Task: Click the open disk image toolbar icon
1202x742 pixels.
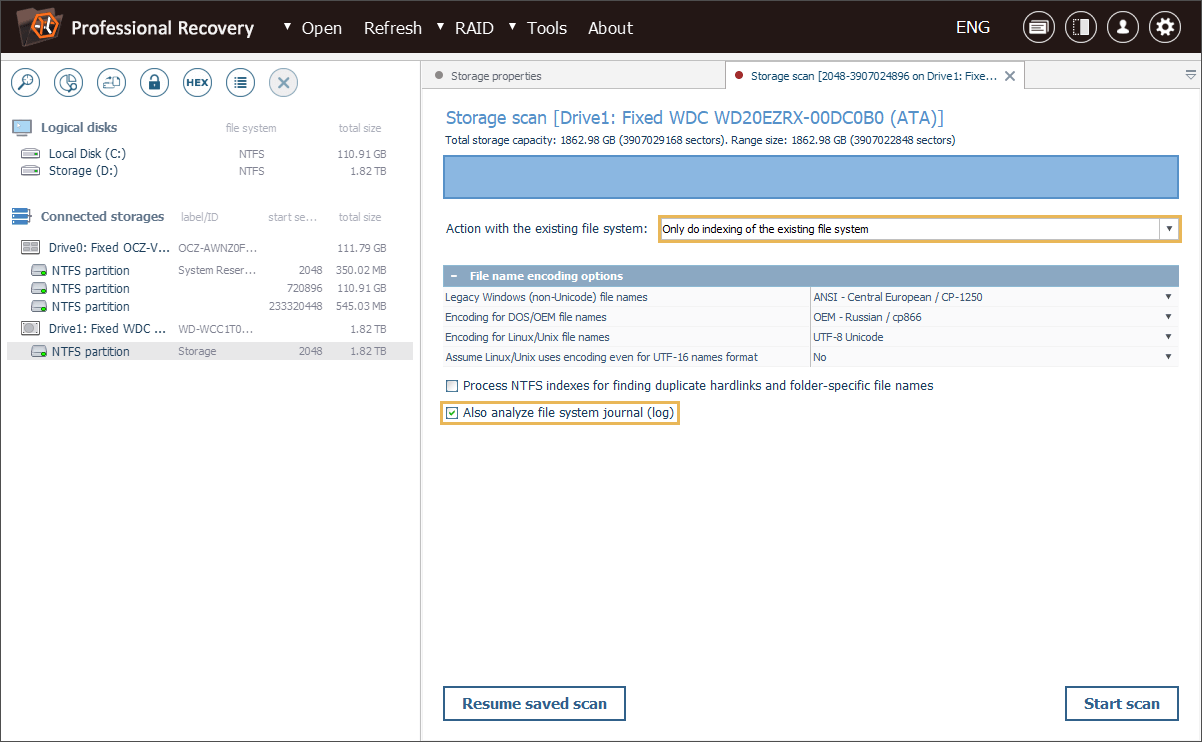Action: tap(111, 83)
